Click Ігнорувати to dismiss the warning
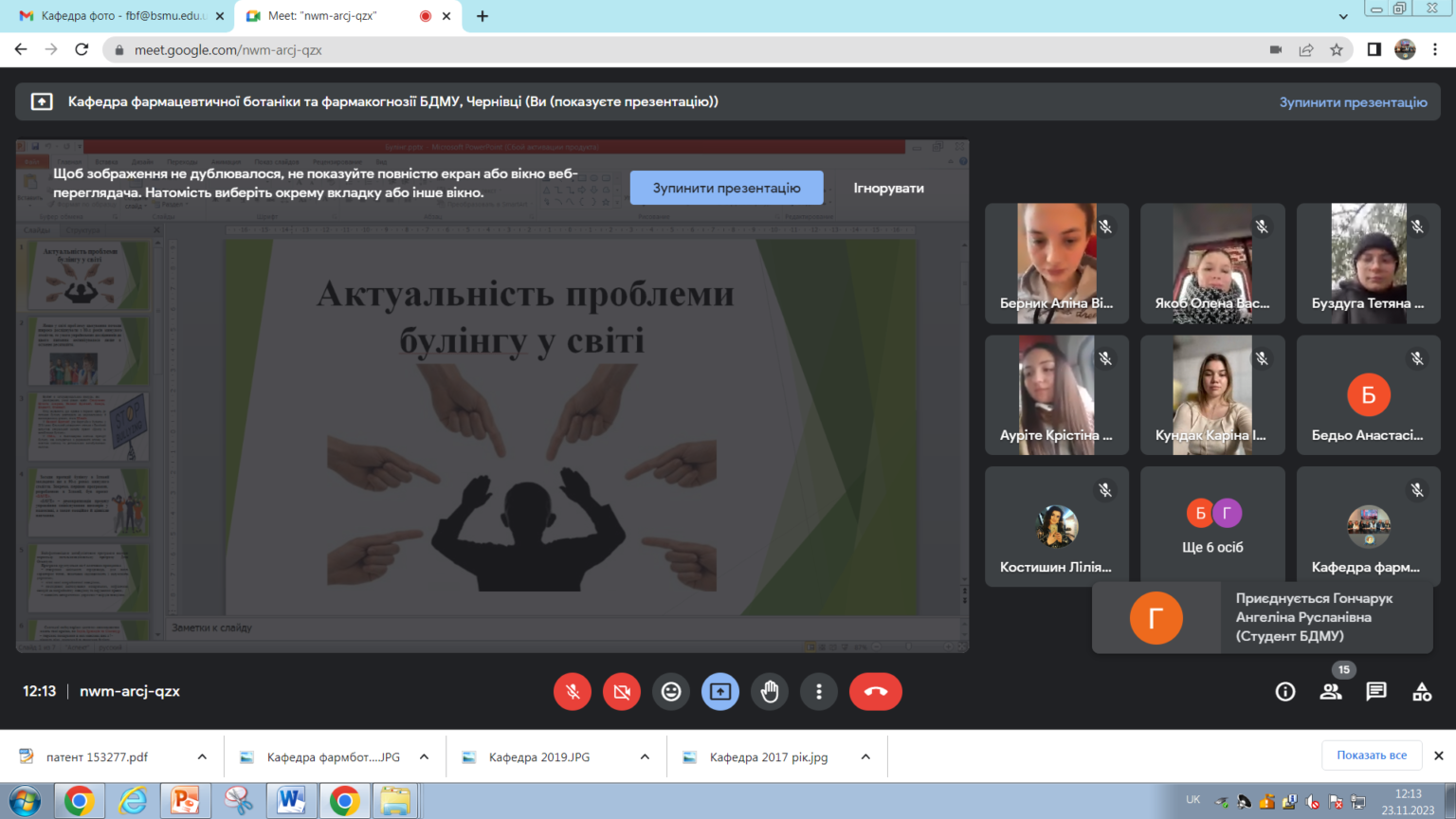This screenshot has height=819, width=1456. point(888,188)
